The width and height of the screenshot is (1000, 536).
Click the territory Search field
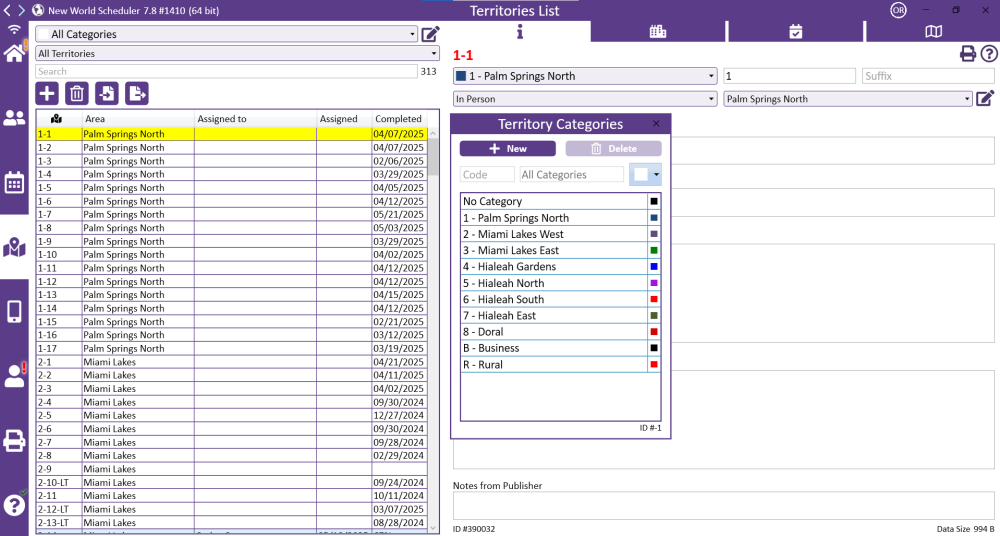[226, 72]
